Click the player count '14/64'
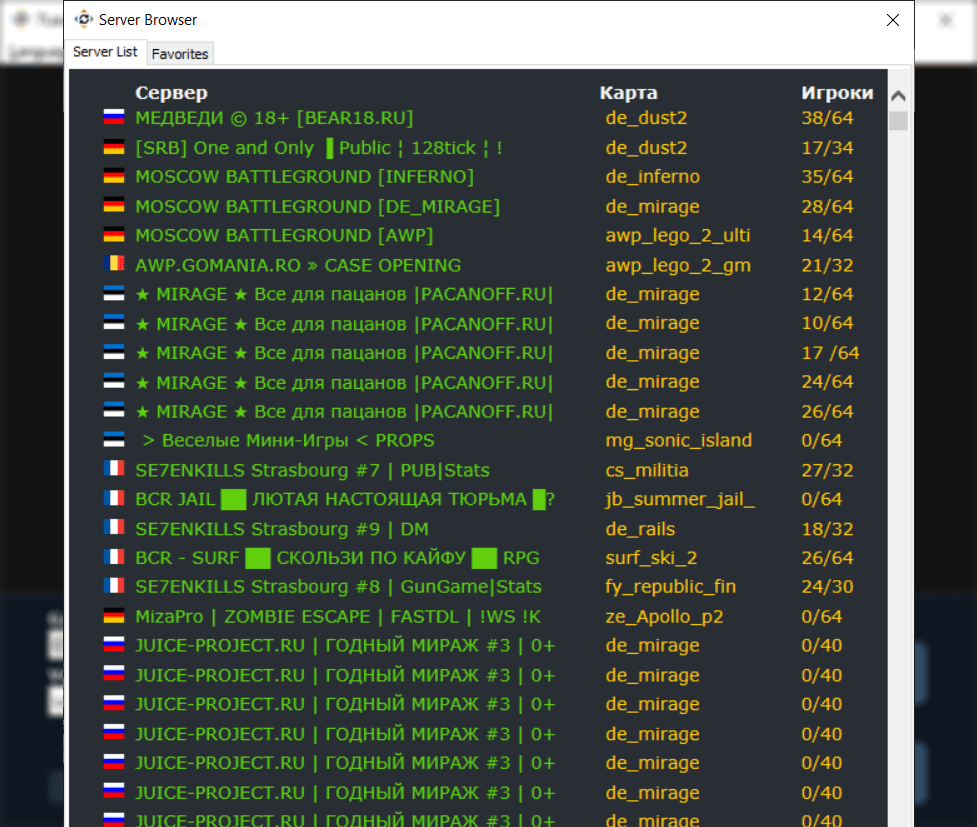Viewport: 977px width, 827px height. pyautogui.click(x=827, y=236)
